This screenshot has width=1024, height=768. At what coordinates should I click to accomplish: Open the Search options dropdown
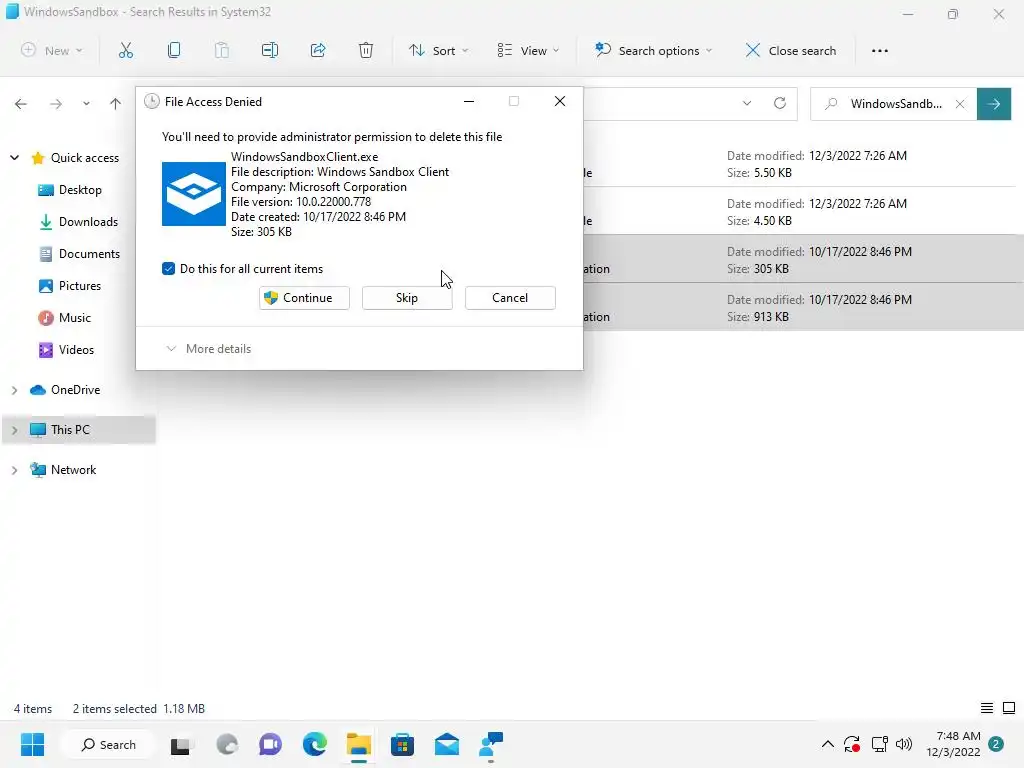(654, 50)
